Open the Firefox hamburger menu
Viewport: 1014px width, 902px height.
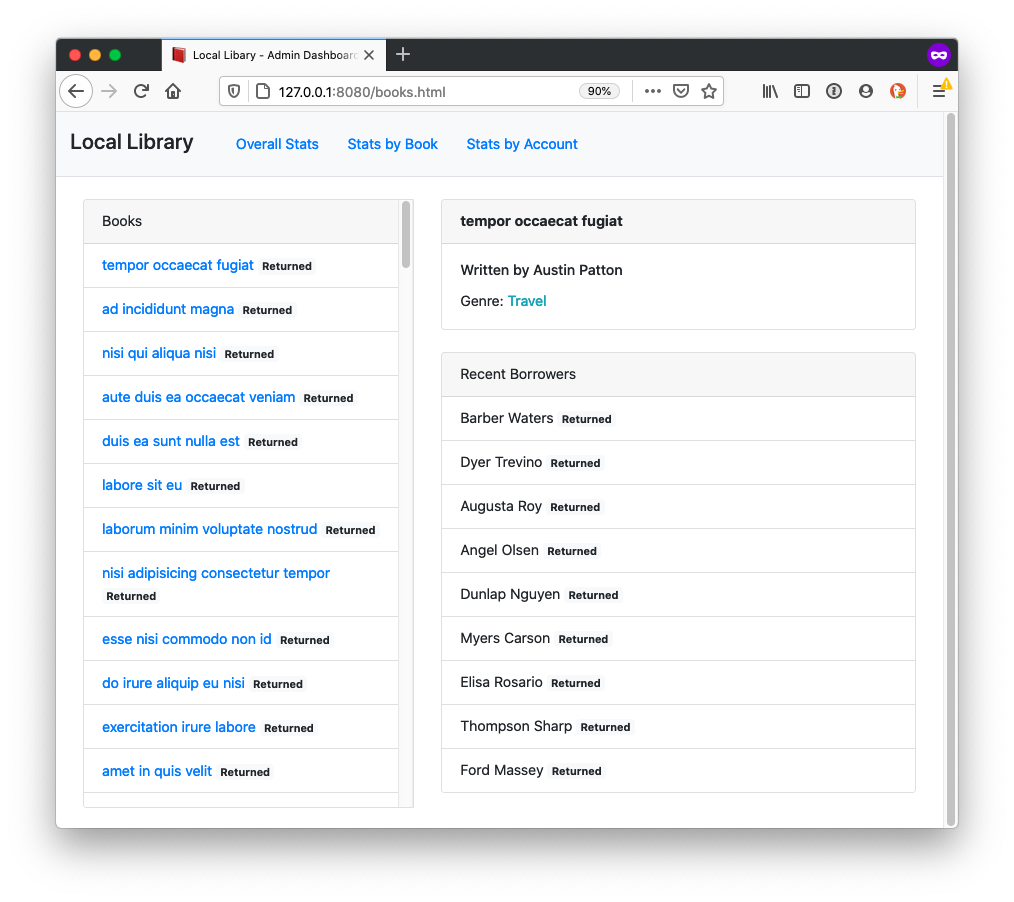point(939,91)
